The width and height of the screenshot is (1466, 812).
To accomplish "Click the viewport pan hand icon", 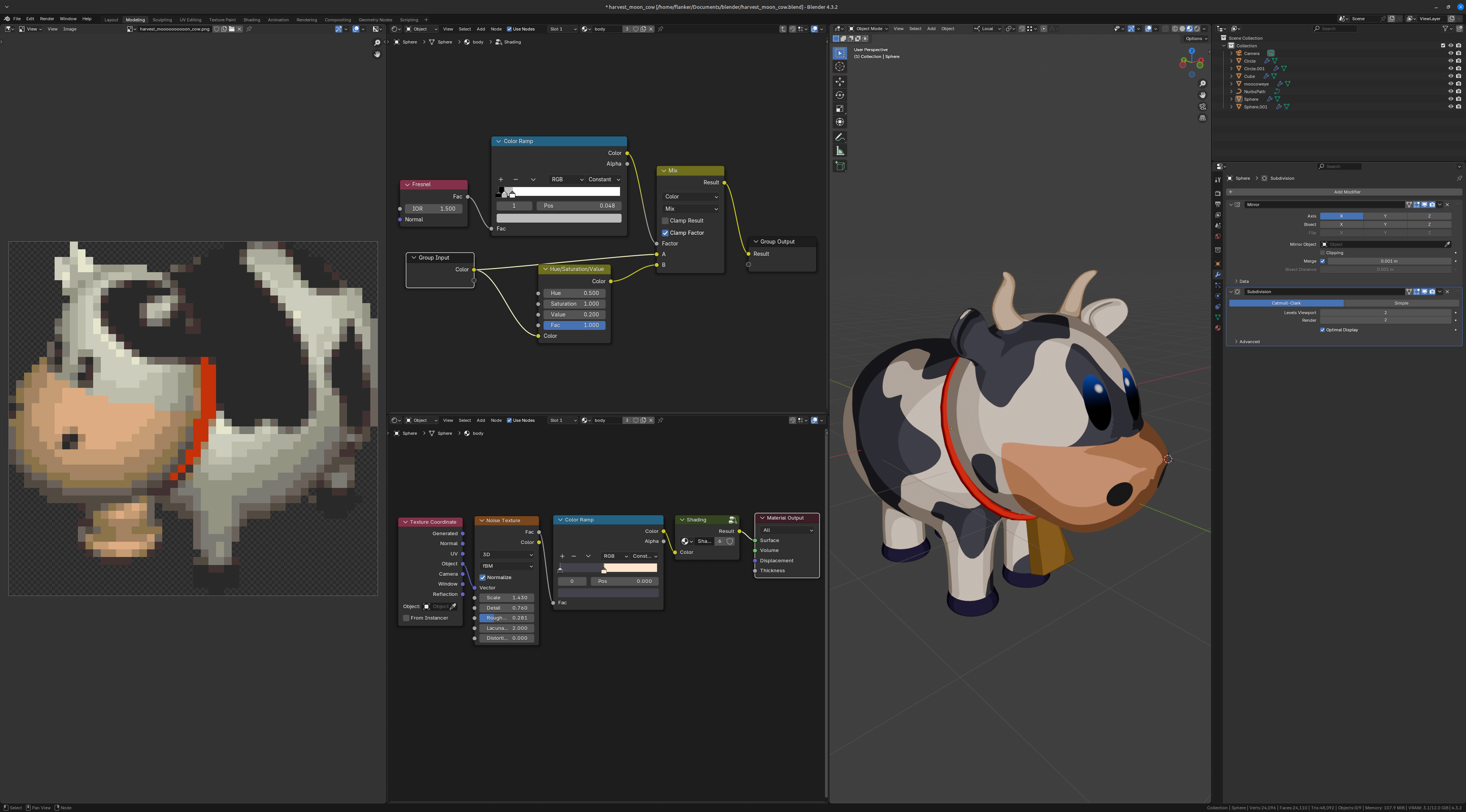I will [x=1203, y=95].
